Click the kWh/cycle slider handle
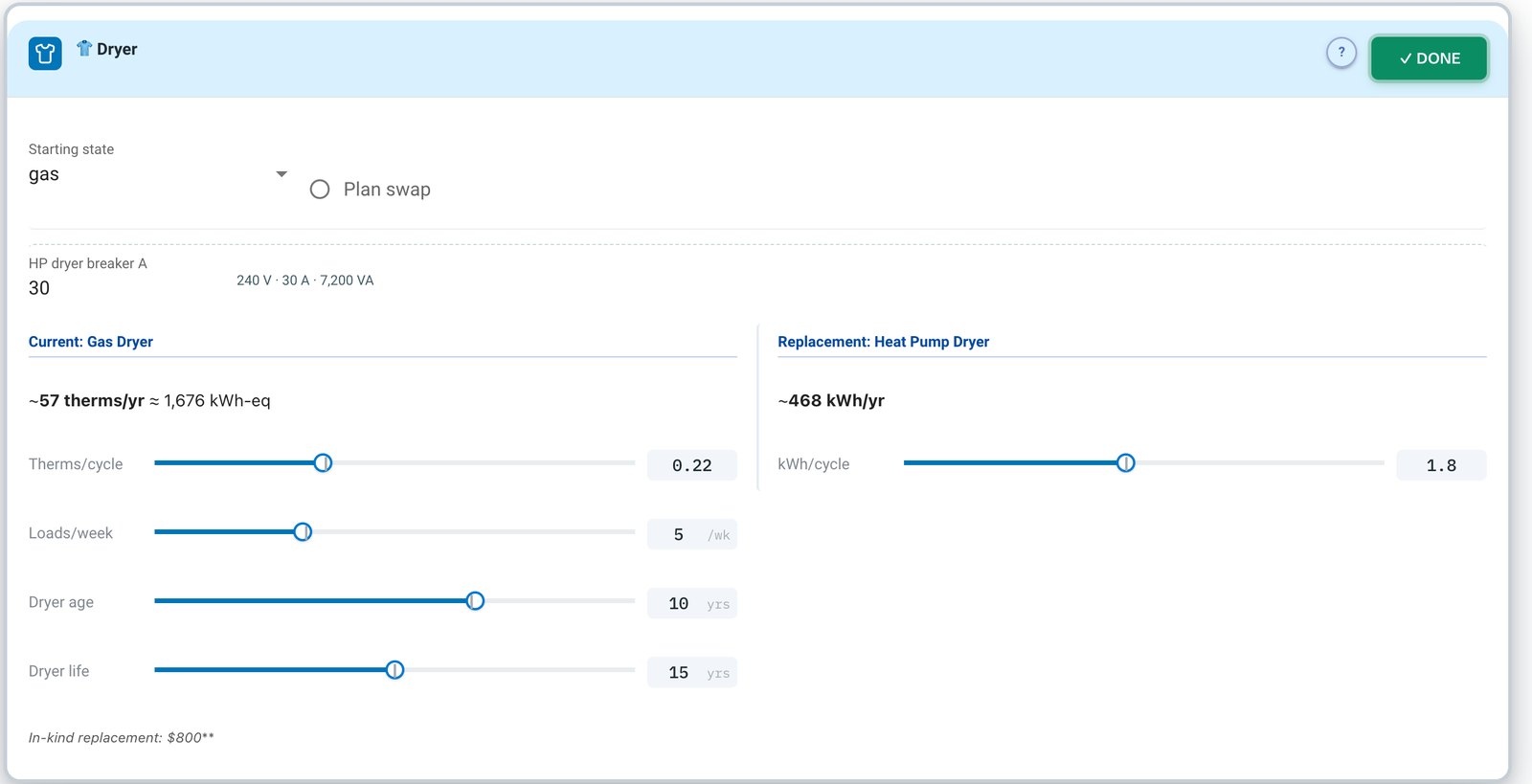This screenshot has height=784, width=1532. [x=1126, y=463]
